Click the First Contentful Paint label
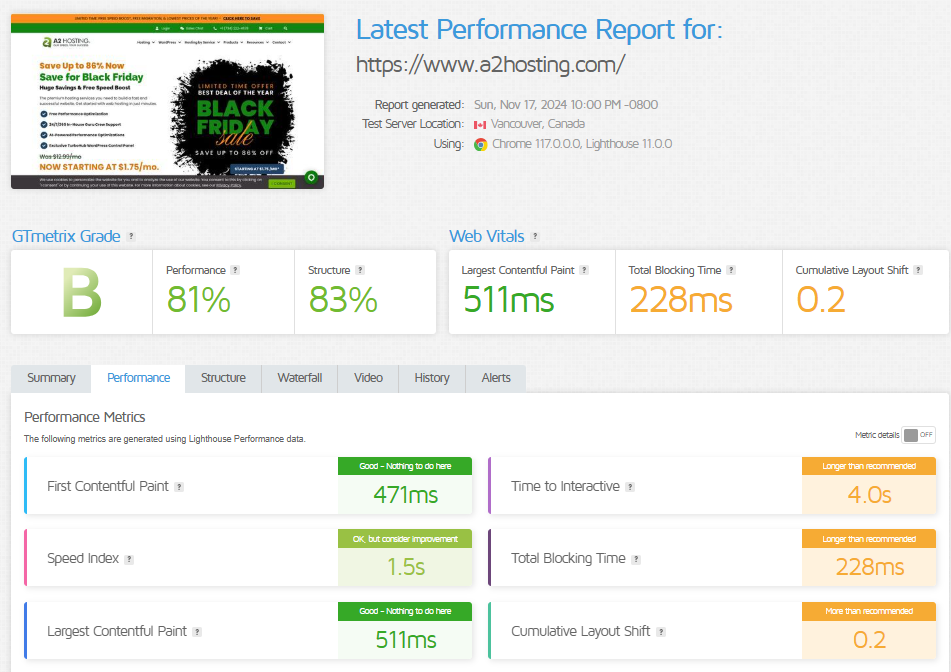The height and width of the screenshot is (672, 951). pyautogui.click(x=108, y=486)
